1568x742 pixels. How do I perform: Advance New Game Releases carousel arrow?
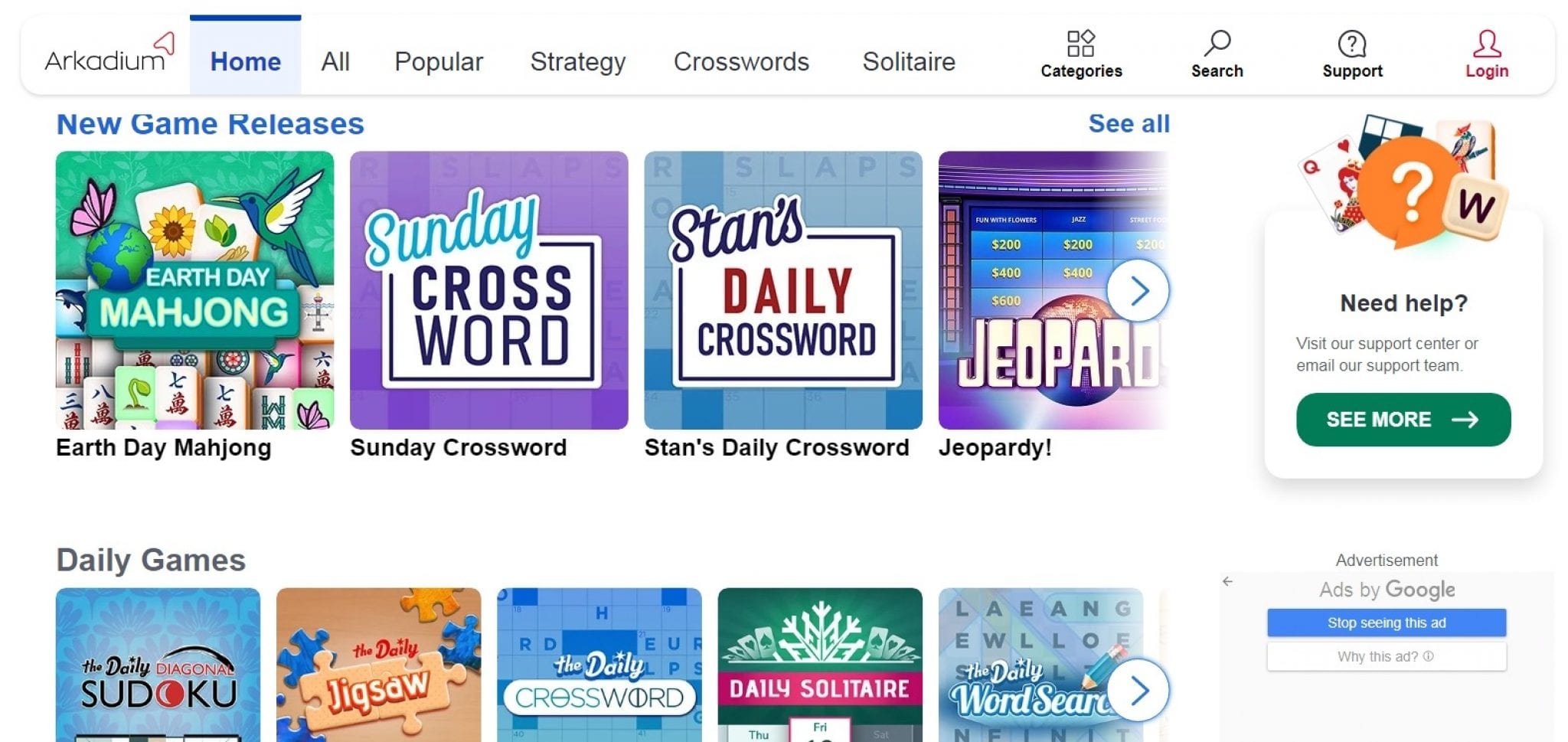pos(1138,290)
